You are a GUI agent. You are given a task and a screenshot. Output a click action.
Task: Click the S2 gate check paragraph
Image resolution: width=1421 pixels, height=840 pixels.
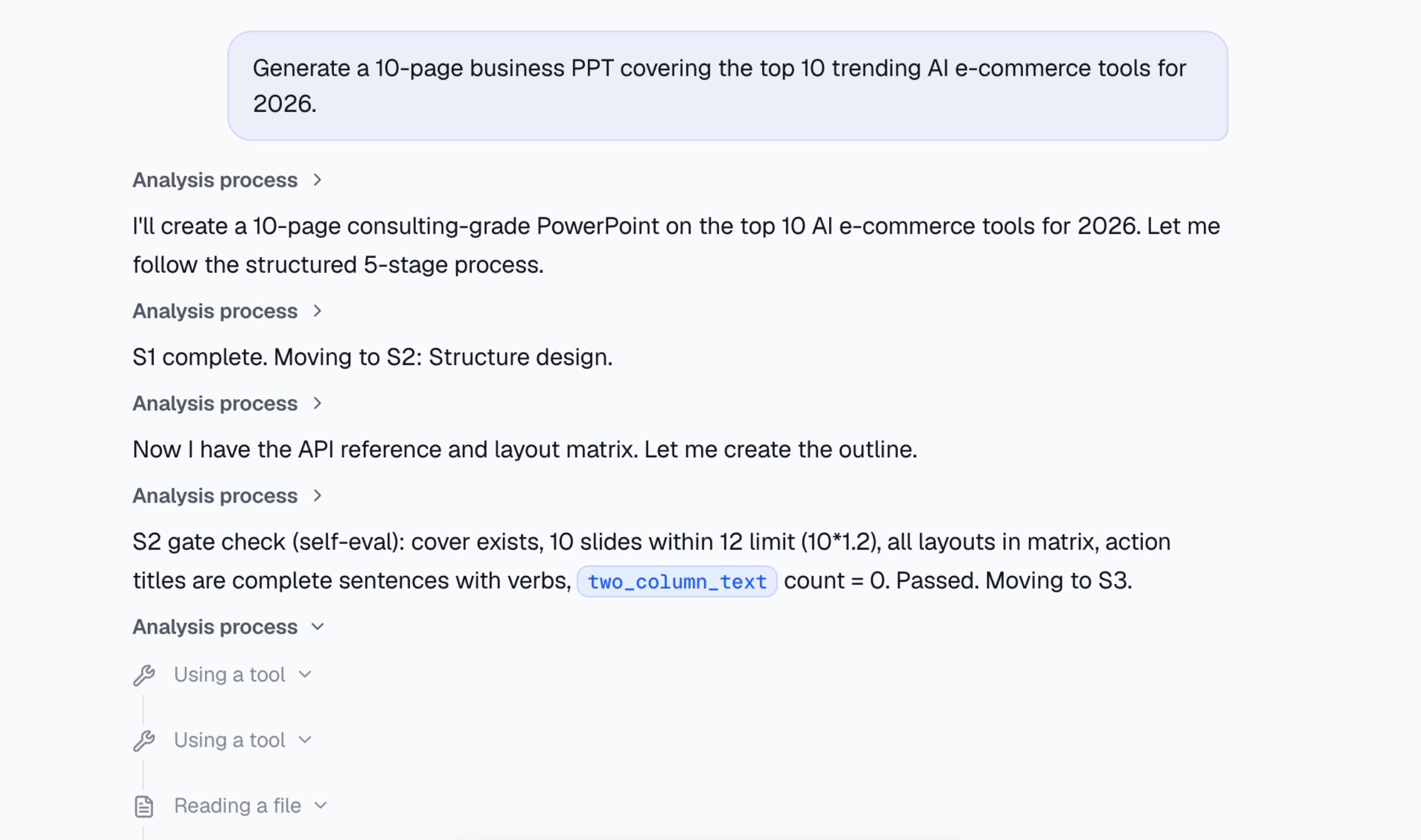(x=651, y=561)
